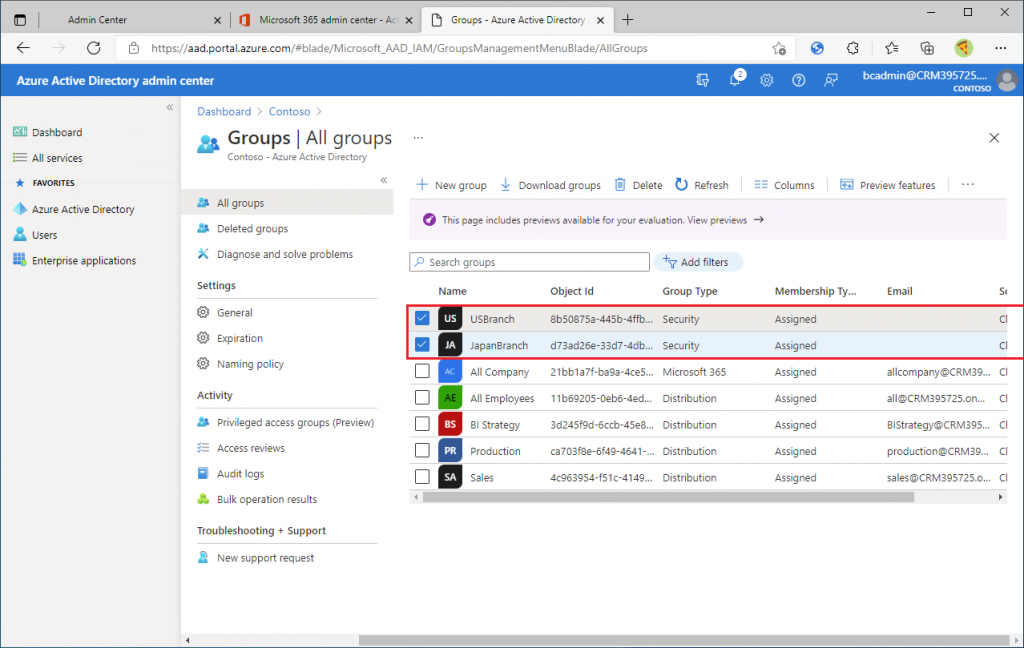Open portal settings gear icon
This screenshot has height=648, width=1024.
(766, 80)
